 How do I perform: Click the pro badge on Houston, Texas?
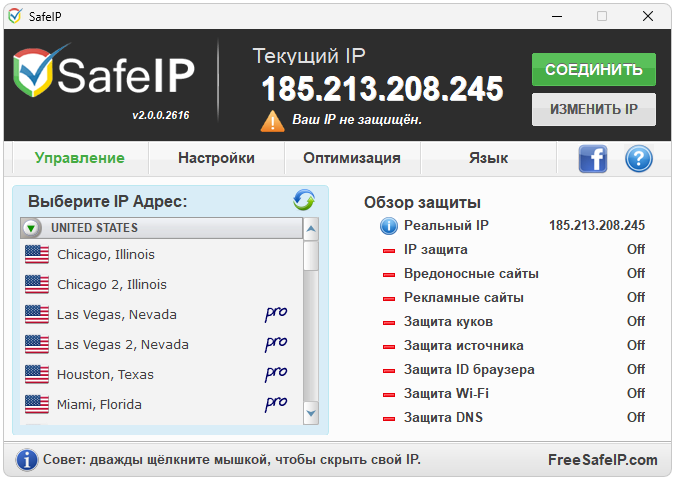[276, 374]
